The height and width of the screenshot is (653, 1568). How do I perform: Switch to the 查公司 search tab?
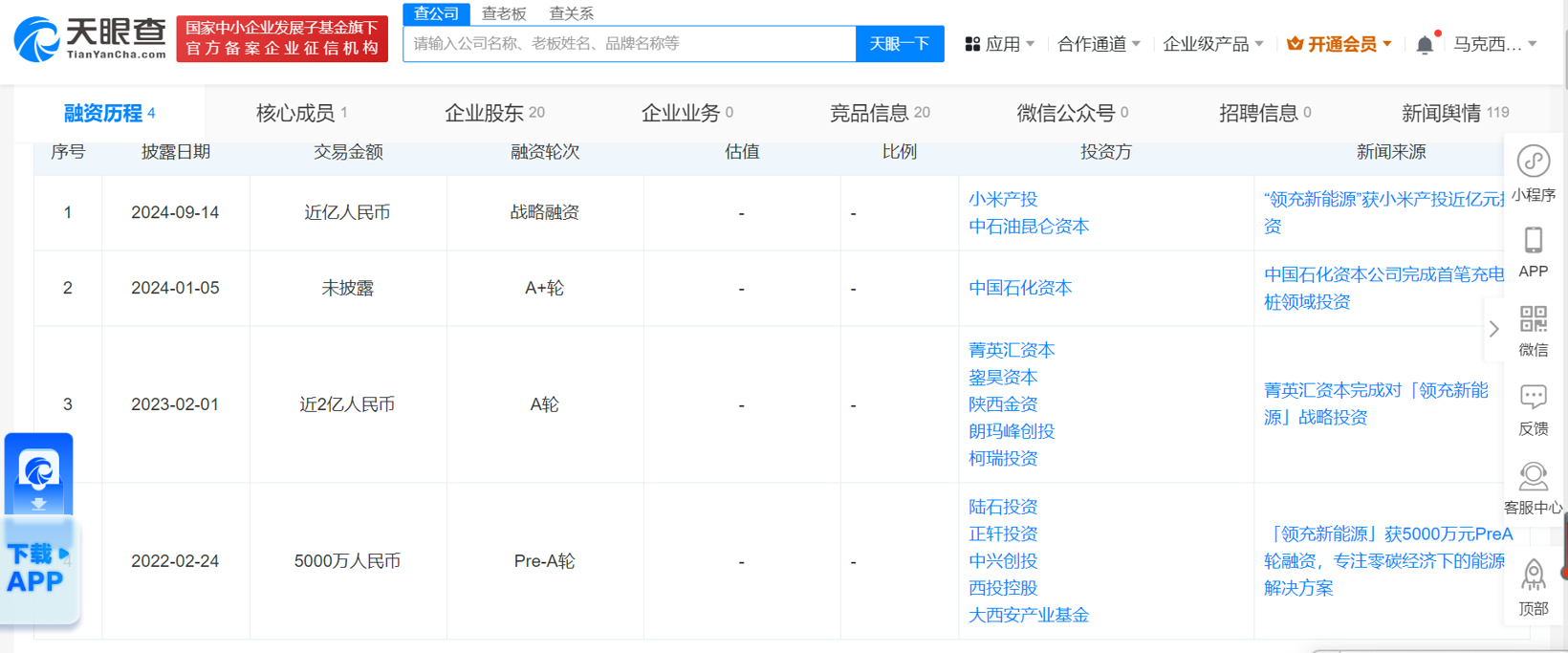[x=436, y=13]
